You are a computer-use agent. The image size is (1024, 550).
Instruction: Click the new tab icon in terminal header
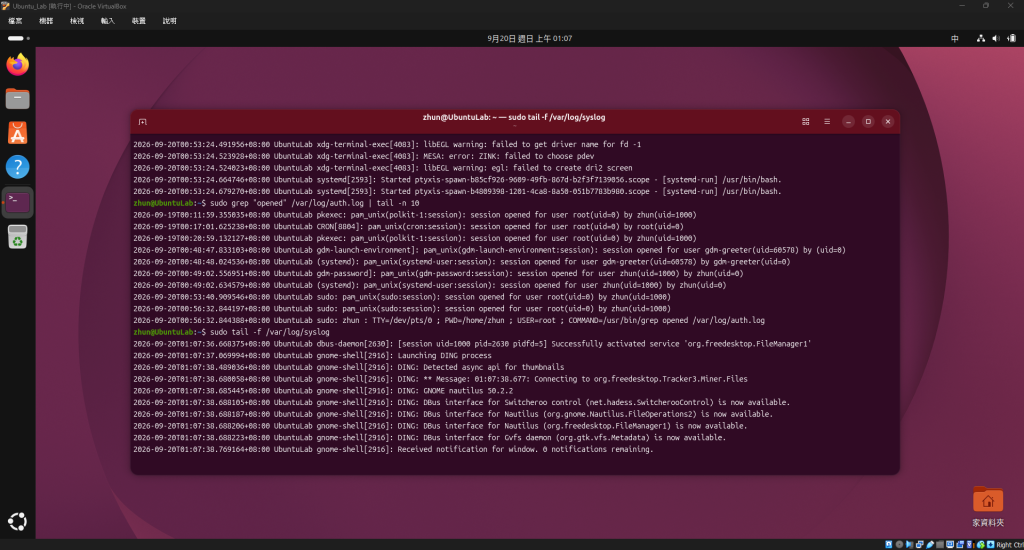point(142,121)
